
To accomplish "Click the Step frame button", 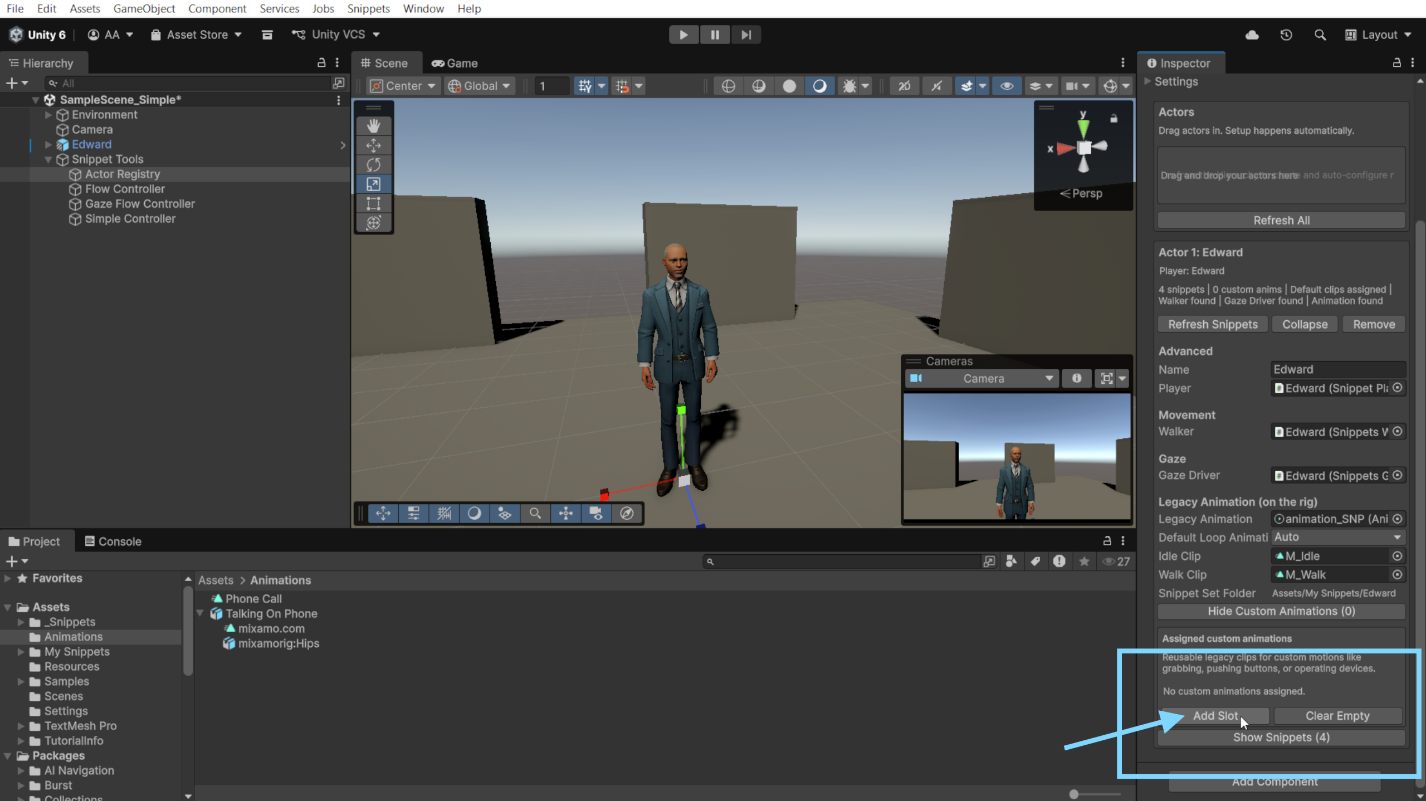I will (745, 35).
